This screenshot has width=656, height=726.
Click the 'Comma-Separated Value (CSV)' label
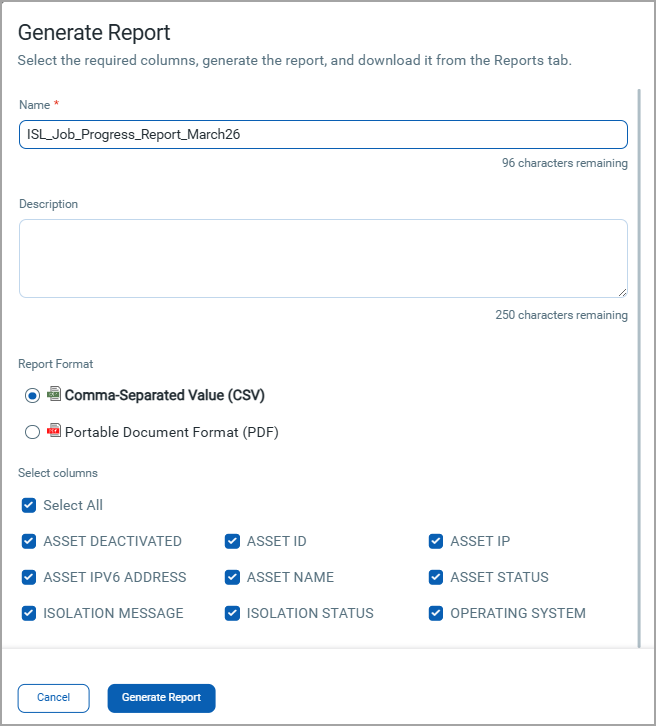[164, 395]
